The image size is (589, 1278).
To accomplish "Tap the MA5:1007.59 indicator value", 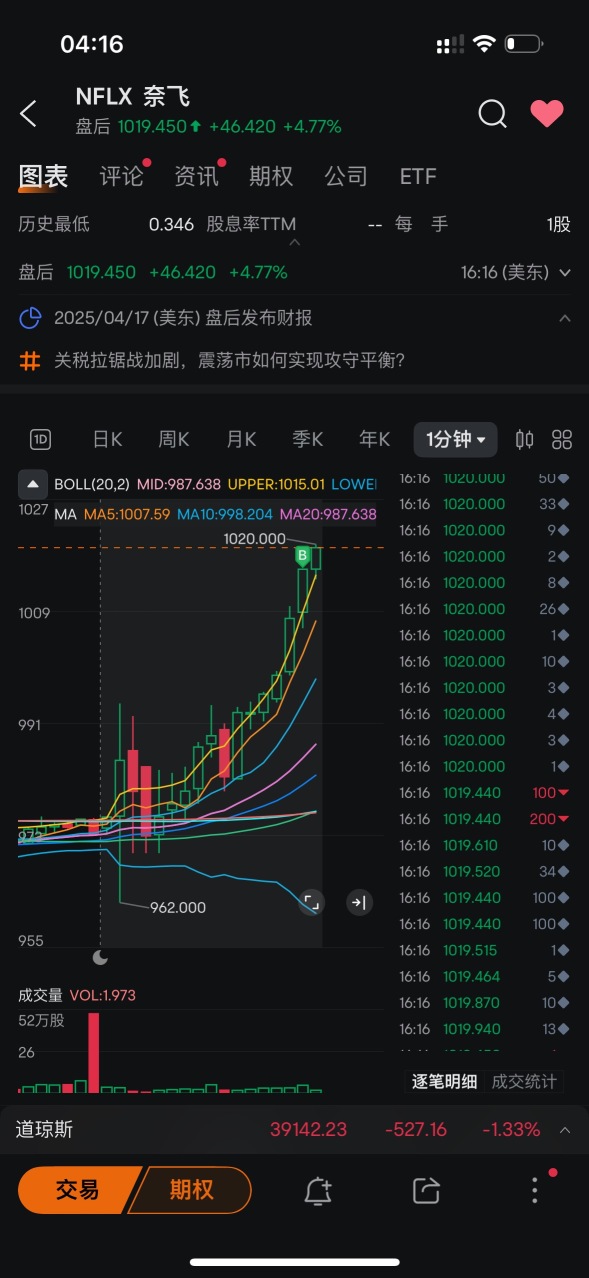I will pyautogui.click(x=126, y=514).
